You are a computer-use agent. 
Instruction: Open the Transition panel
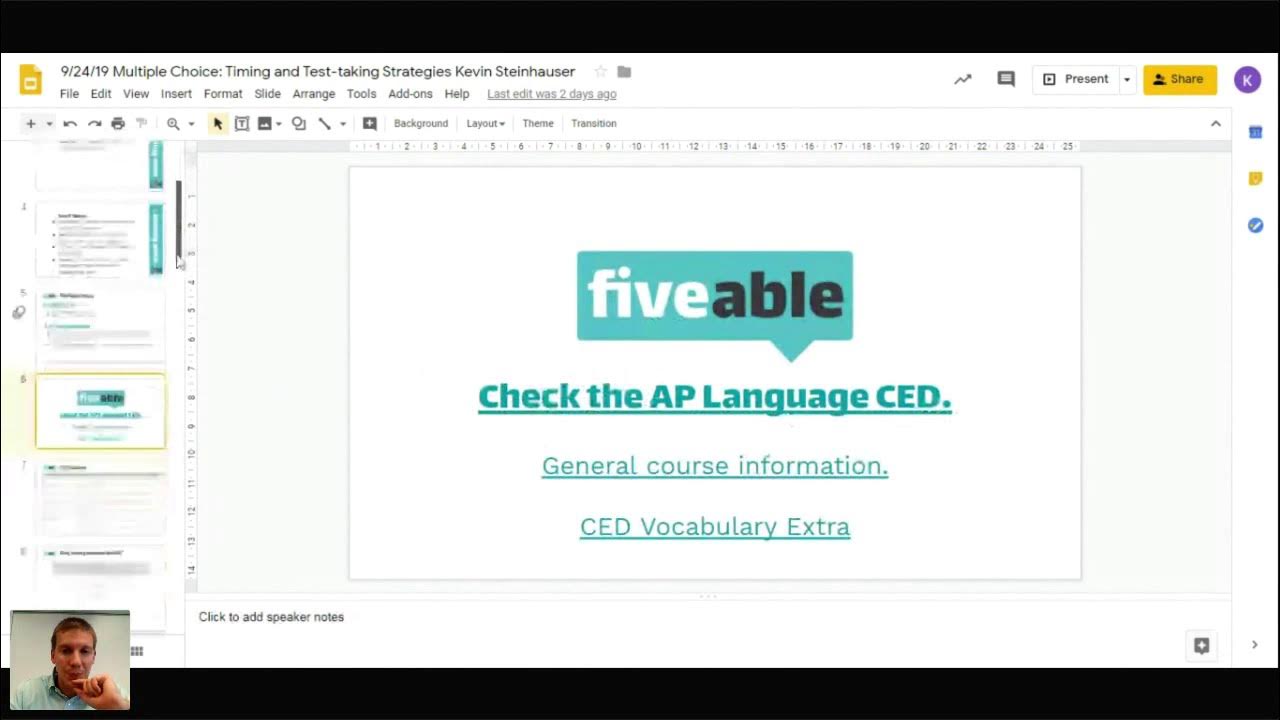(594, 124)
